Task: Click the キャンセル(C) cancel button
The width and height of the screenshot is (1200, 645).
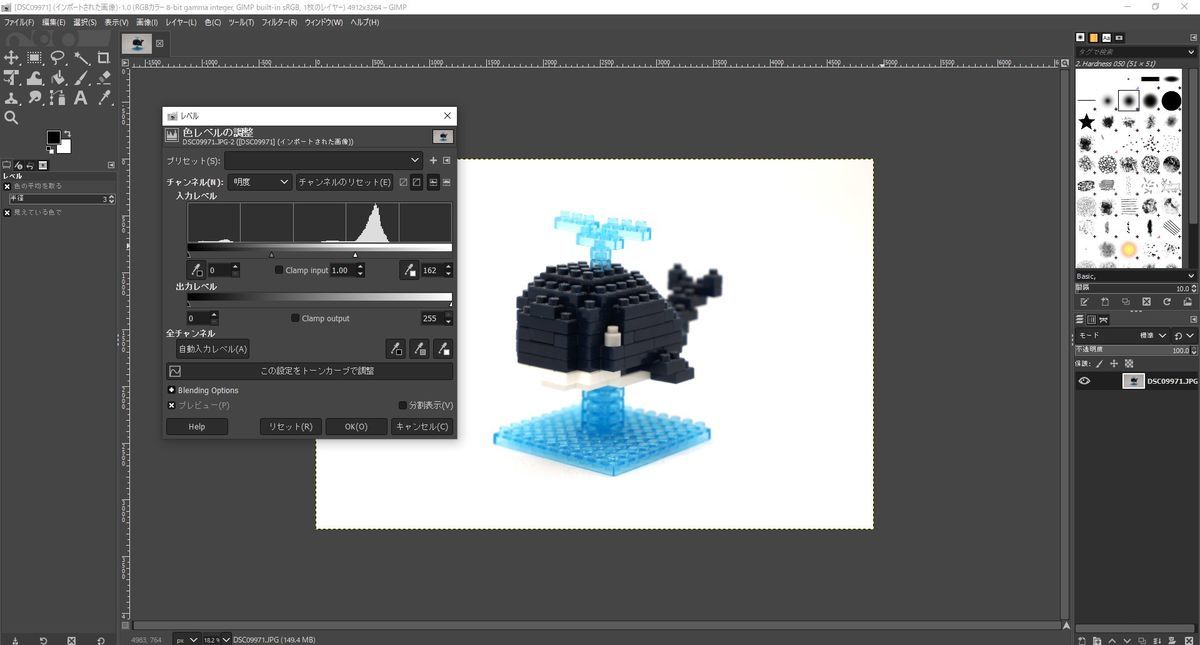Action: click(x=422, y=426)
